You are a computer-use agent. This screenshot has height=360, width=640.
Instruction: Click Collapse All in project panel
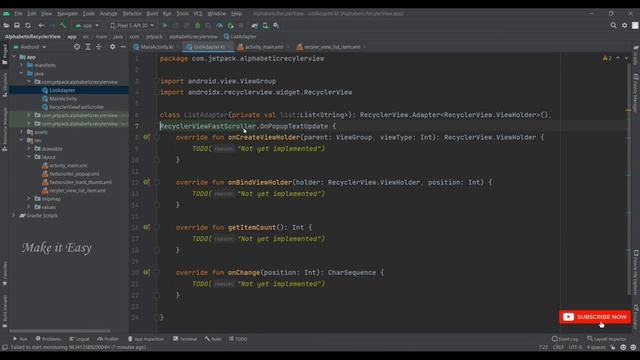98,47
